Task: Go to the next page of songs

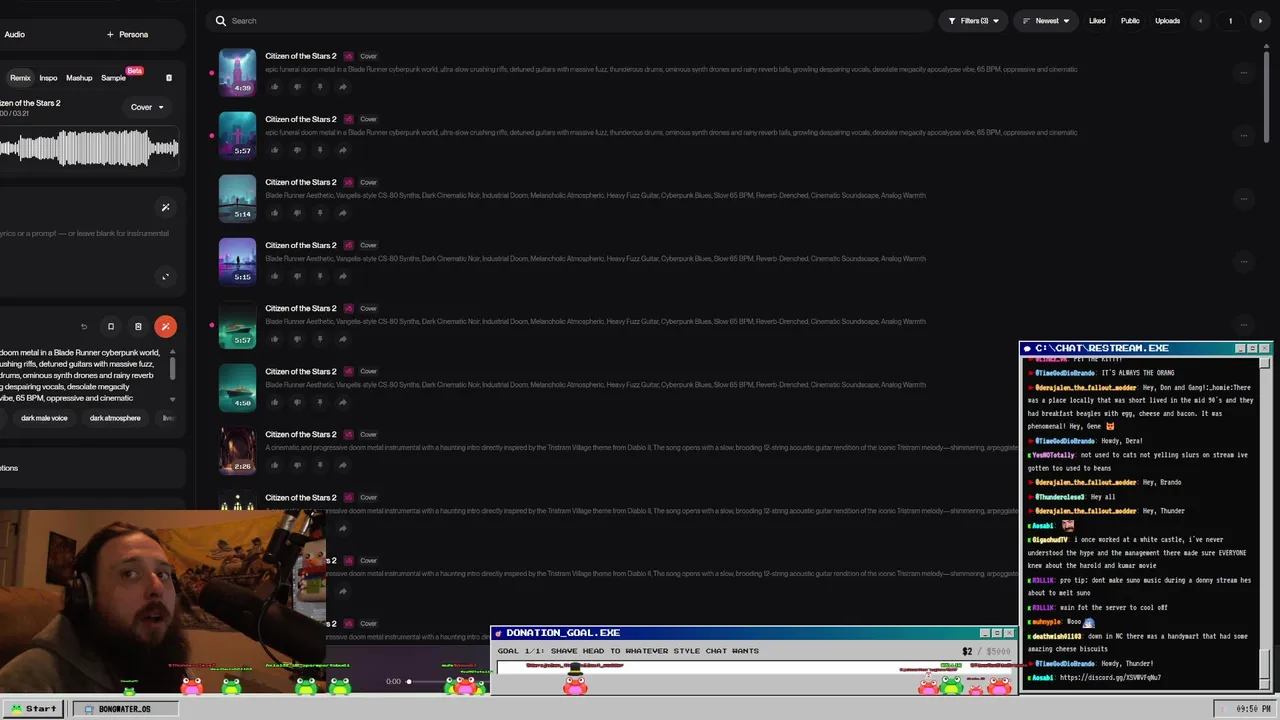Action: 1260,20
